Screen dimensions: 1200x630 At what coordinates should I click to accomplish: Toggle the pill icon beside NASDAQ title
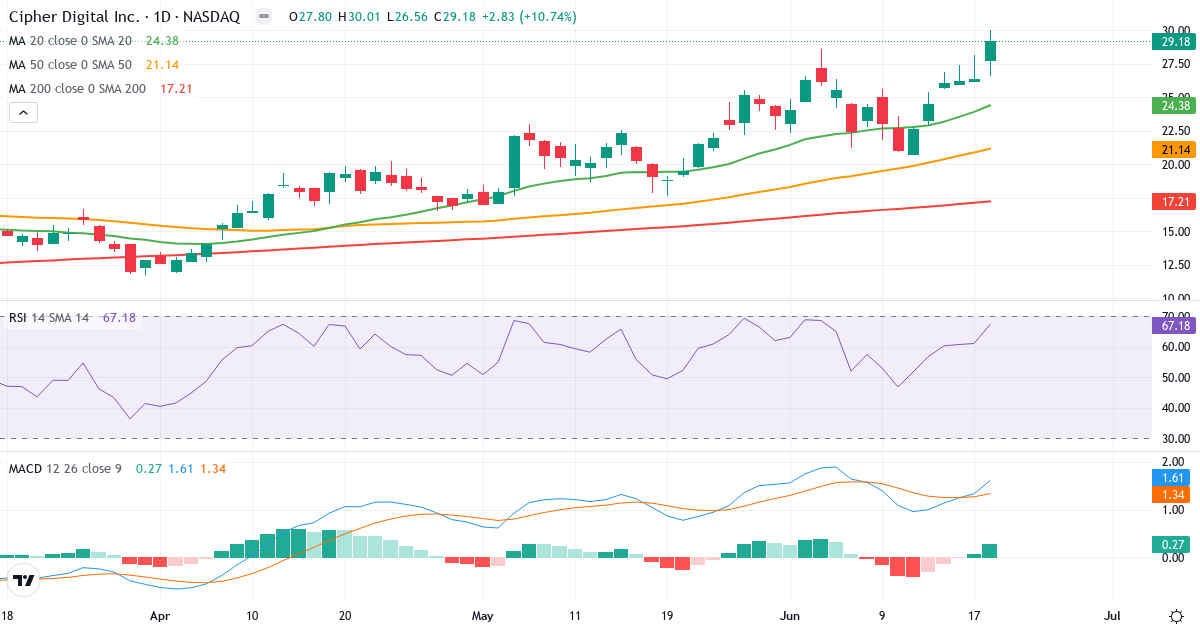tap(263, 17)
